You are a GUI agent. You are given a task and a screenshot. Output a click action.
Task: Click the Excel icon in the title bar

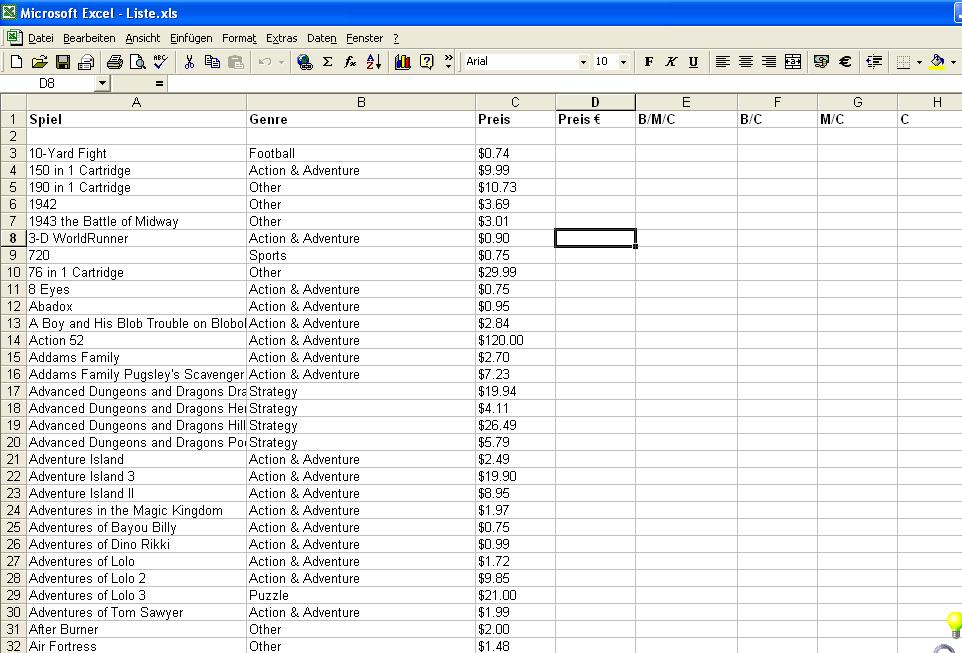pyautogui.click(x=9, y=12)
